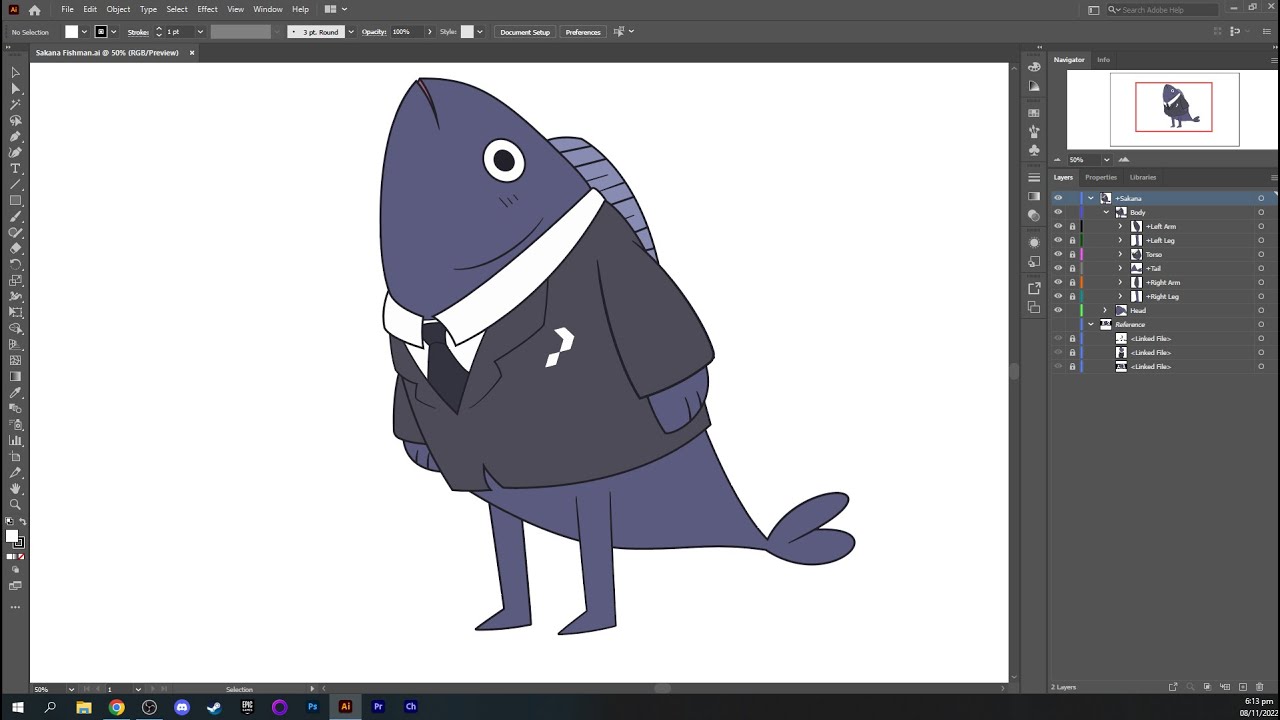Open the Effect menu
Image resolution: width=1280 pixels, height=720 pixels.
[x=207, y=9]
